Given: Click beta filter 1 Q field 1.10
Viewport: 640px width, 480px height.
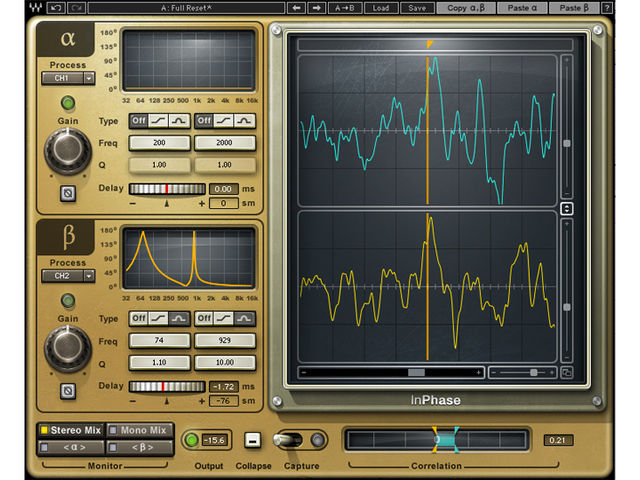Looking at the screenshot, I should click(159, 362).
